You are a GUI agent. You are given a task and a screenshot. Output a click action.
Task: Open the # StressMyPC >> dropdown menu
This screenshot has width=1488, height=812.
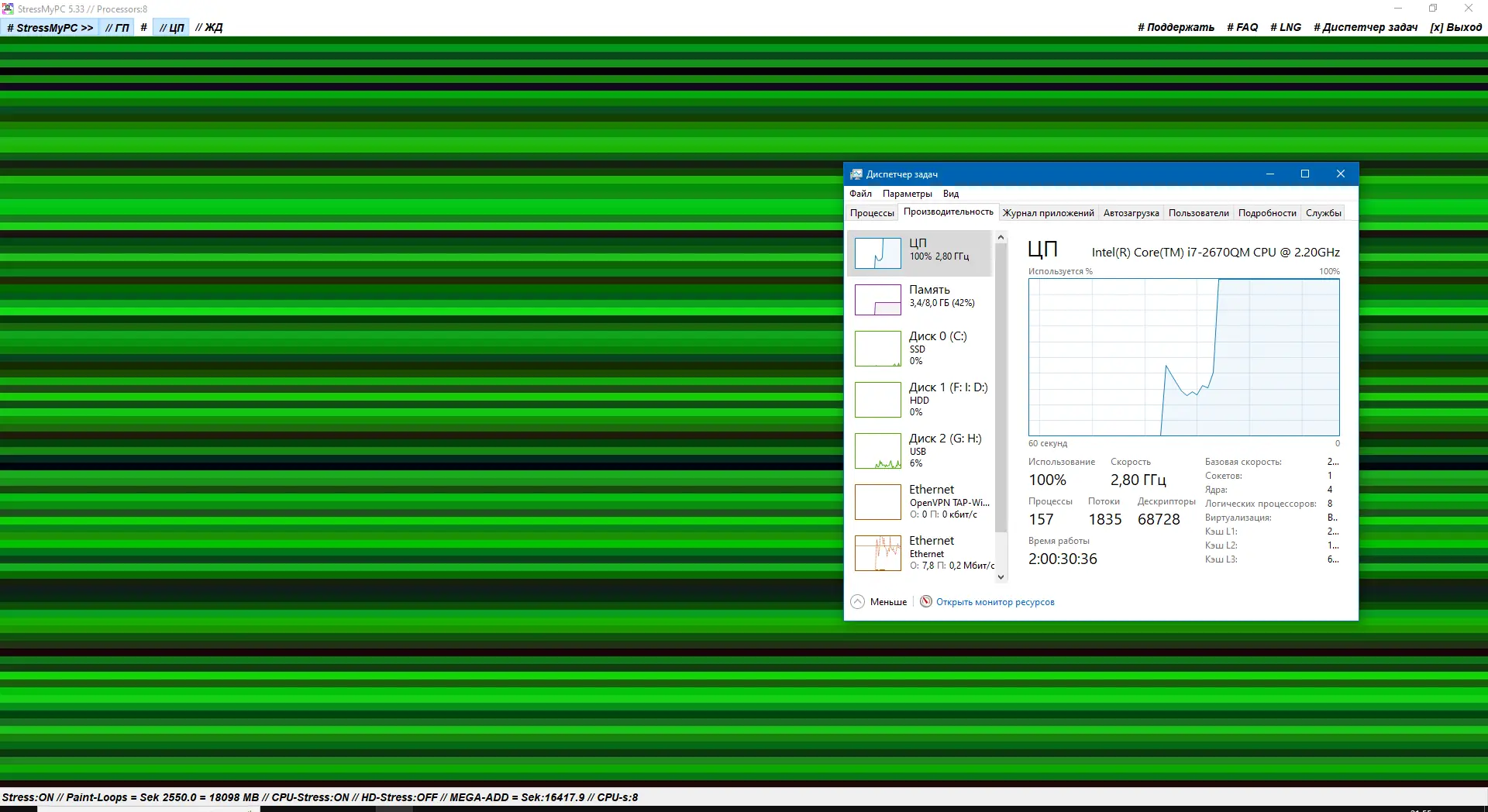click(x=50, y=28)
